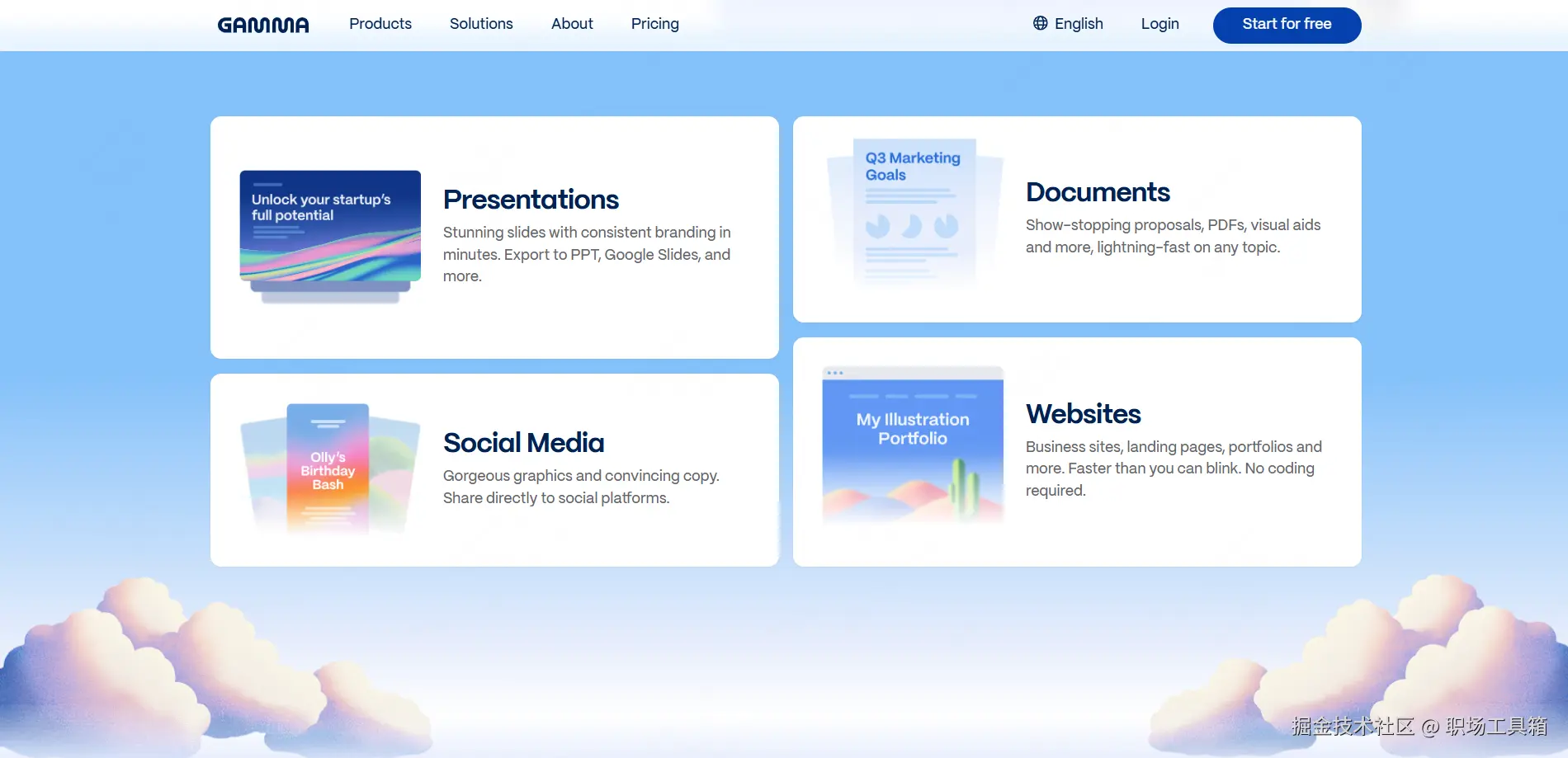Open the Presentations heading
This screenshot has height=758, width=1568.
(x=531, y=200)
